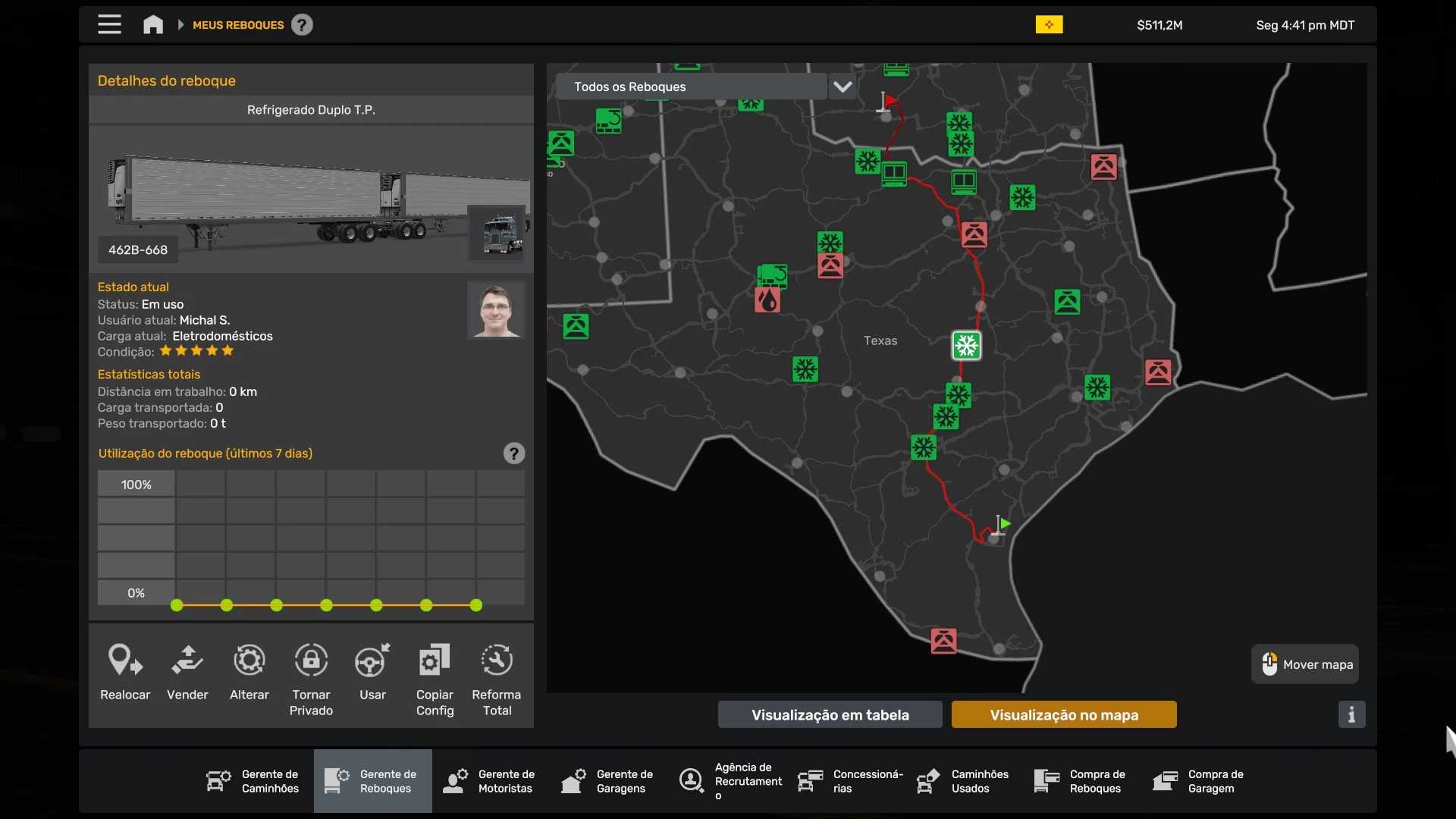
Task: Click the Vender trailer icon
Action: (187, 661)
